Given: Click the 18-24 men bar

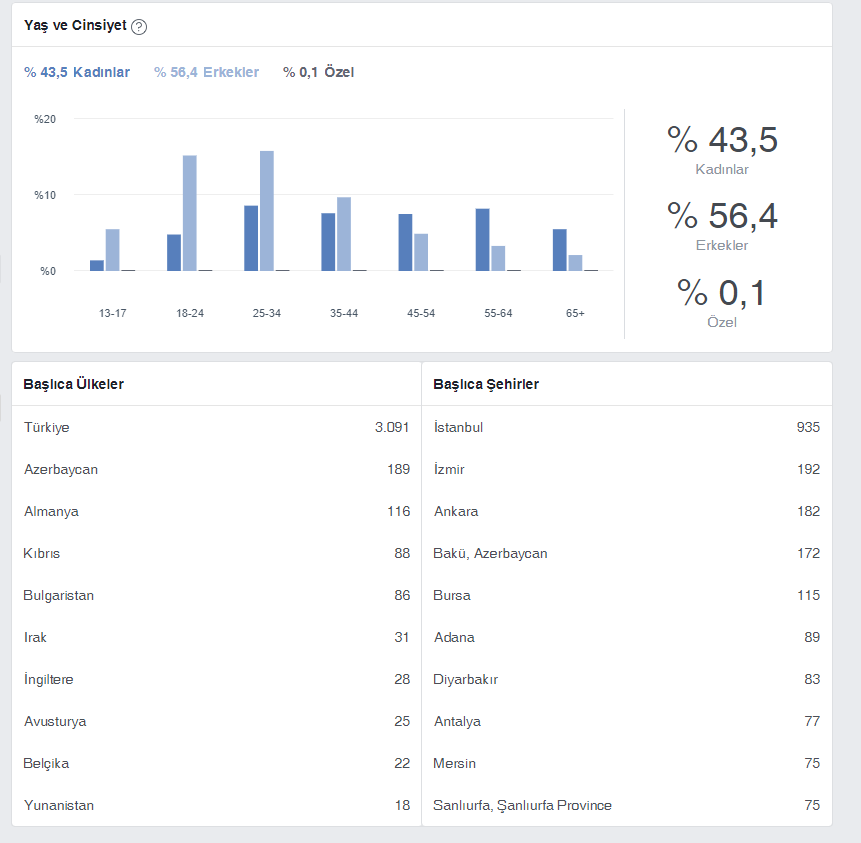Looking at the screenshot, I should pyautogui.click(x=189, y=213).
